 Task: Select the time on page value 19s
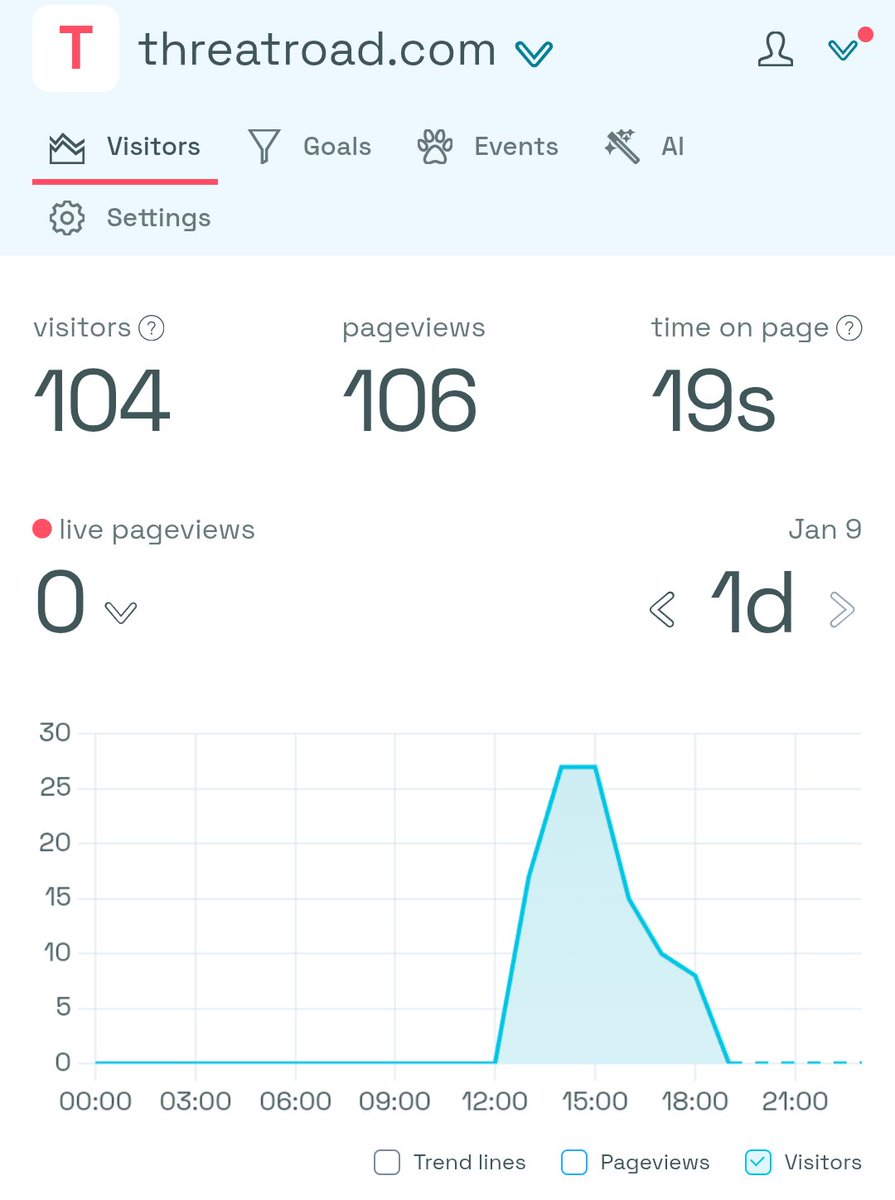[x=713, y=401]
